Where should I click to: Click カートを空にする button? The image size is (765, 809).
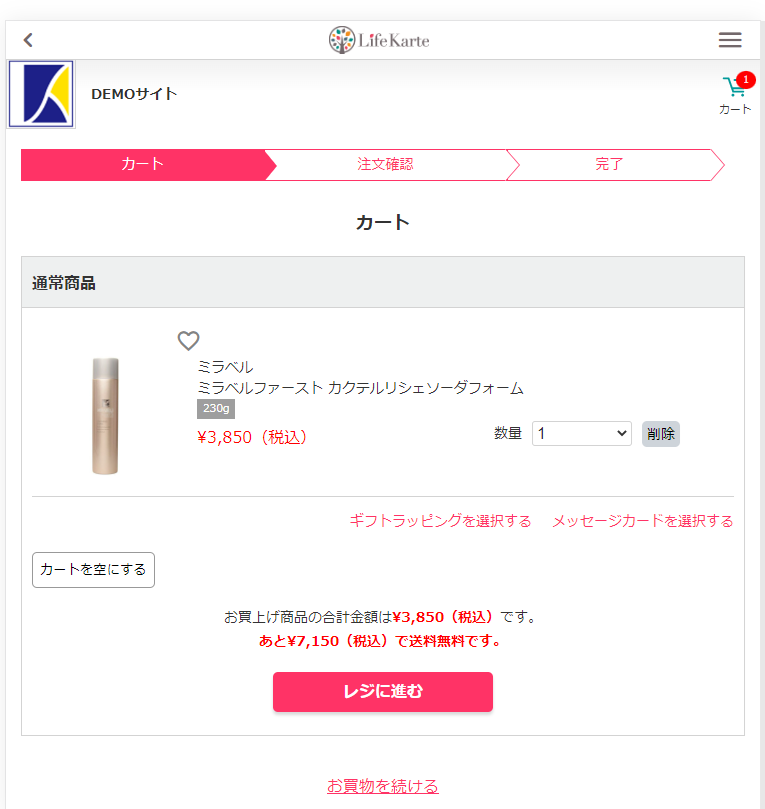tap(93, 570)
